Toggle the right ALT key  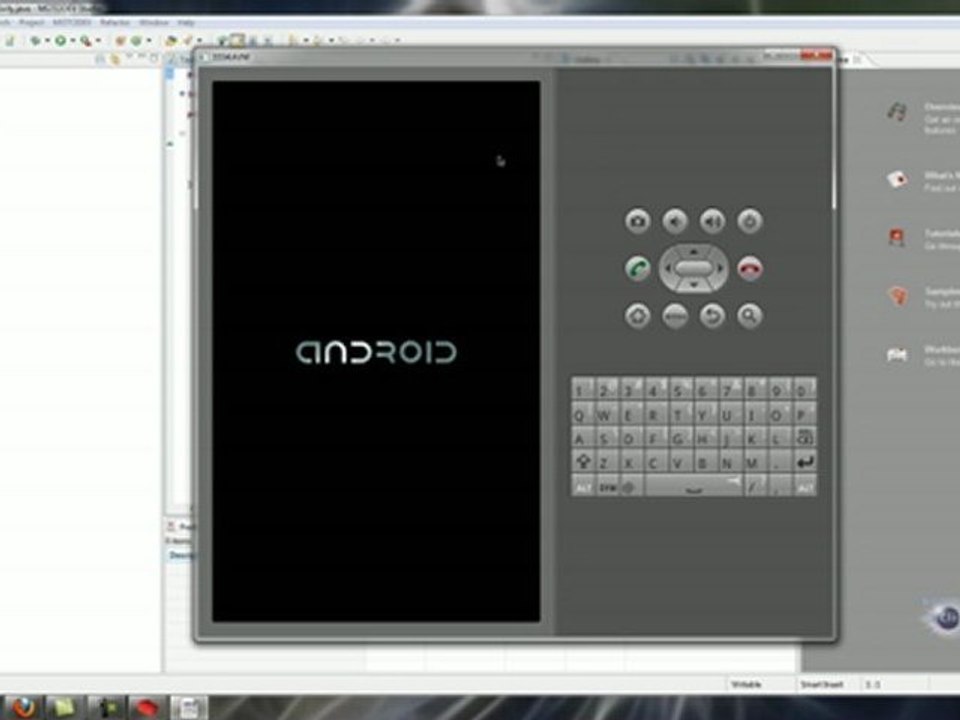tap(804, 486)
